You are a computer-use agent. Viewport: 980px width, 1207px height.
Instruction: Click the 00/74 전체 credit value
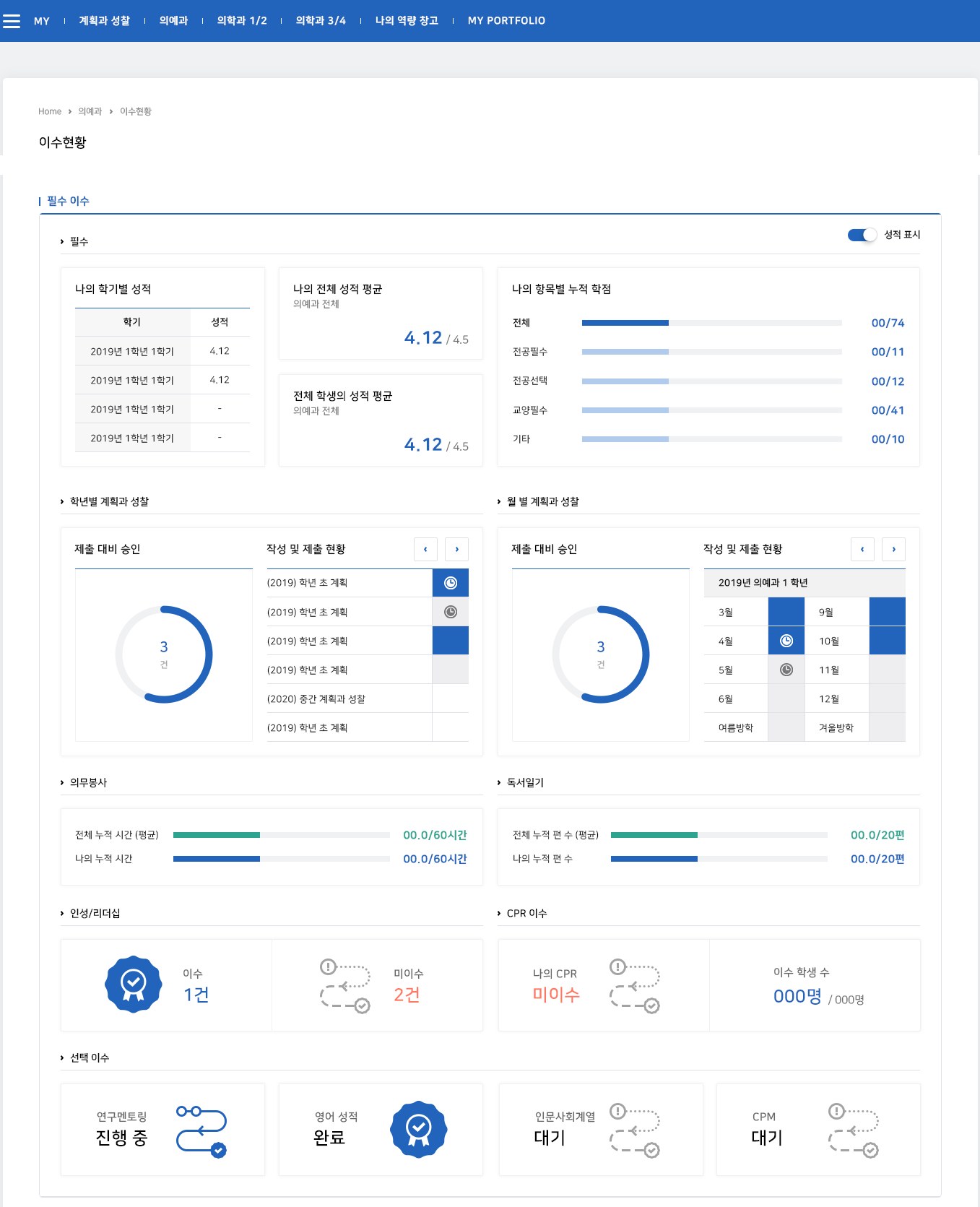888,323
